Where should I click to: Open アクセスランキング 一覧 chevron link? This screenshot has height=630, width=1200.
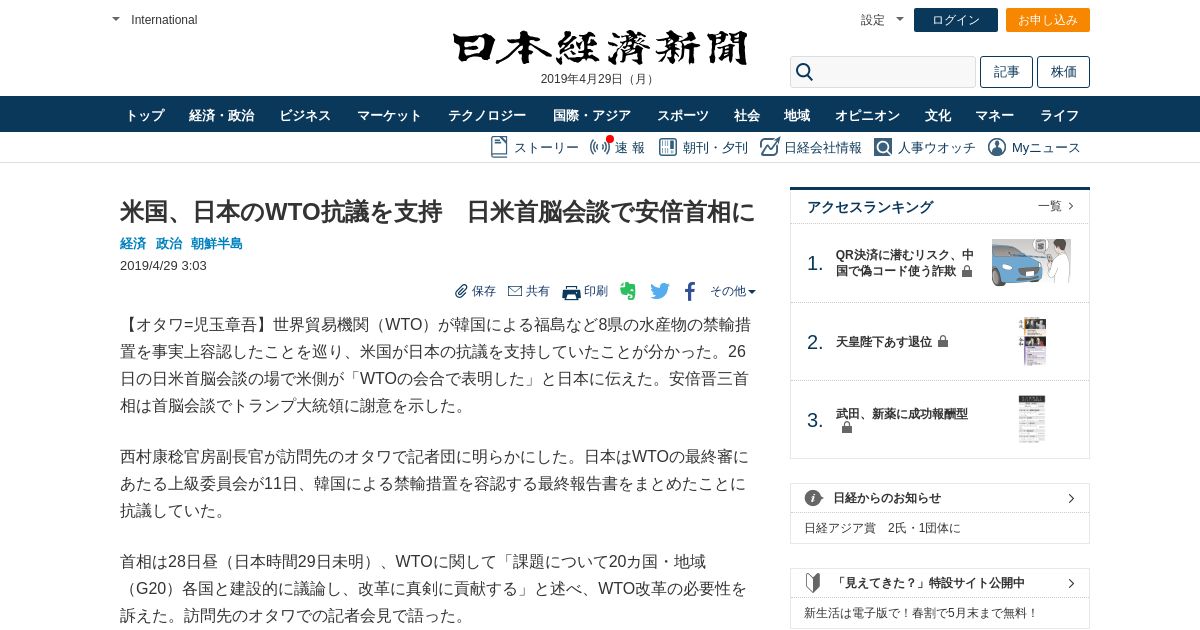[x=1056, y=206]
